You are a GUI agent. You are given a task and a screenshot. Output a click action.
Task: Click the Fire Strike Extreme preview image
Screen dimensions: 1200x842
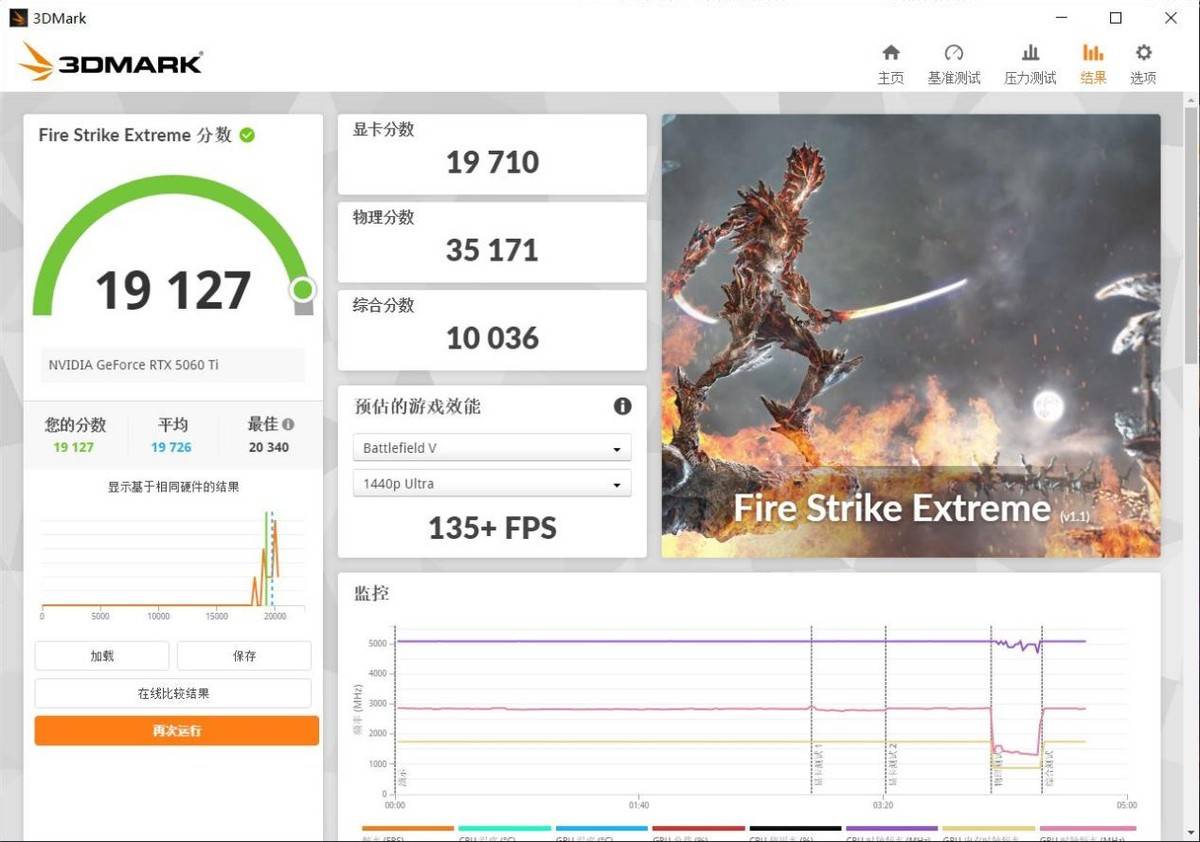click(910, 335)
